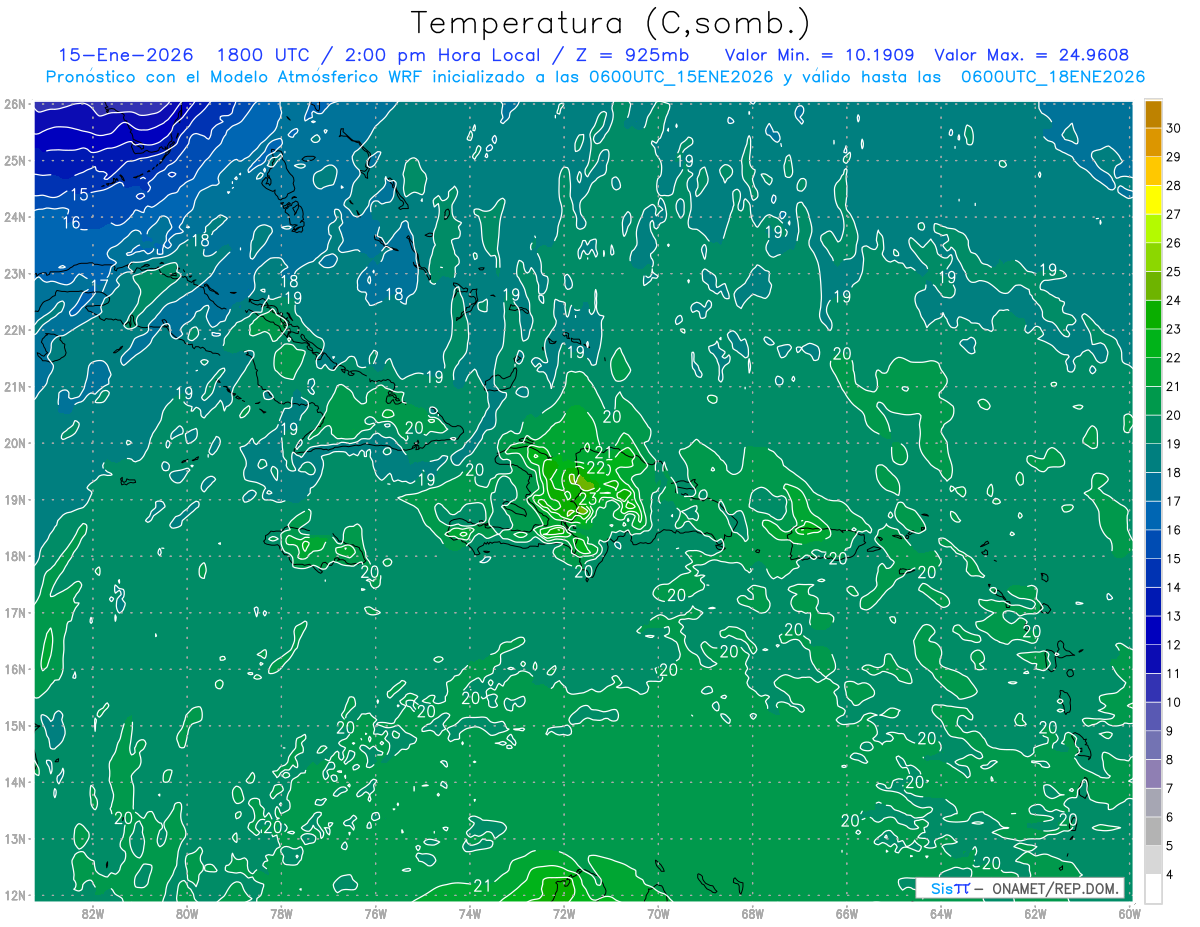
Task: Click the '20N' latitude axis label
Action: [x=14, y=444]
